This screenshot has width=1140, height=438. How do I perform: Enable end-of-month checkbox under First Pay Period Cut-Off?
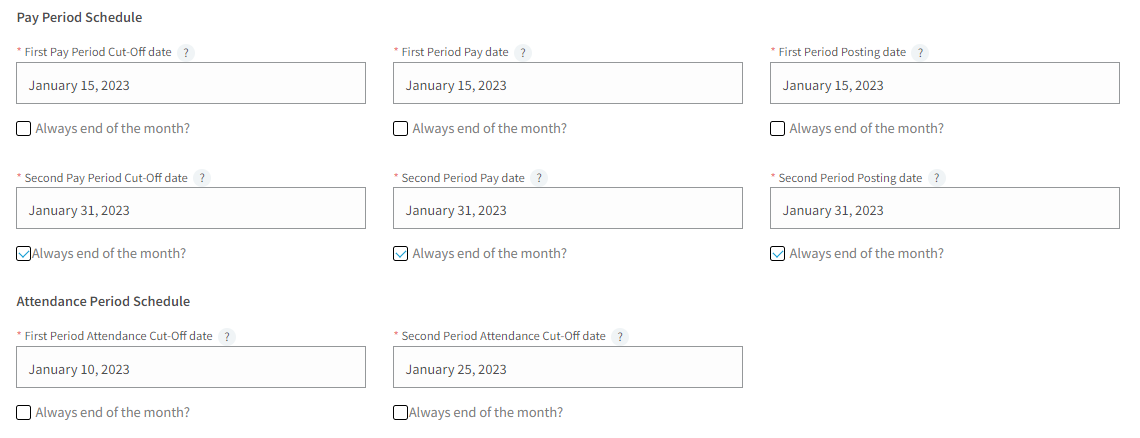point(23,129)
